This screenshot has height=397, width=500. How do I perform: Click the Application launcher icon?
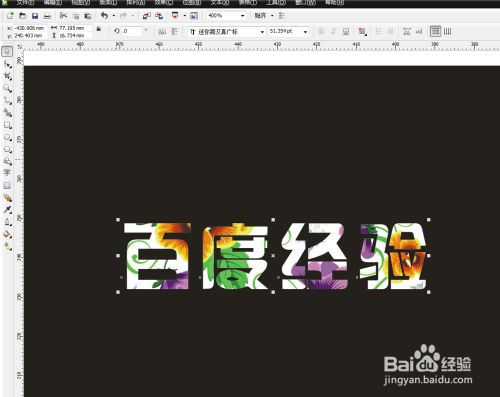click(x=175, y=16)
